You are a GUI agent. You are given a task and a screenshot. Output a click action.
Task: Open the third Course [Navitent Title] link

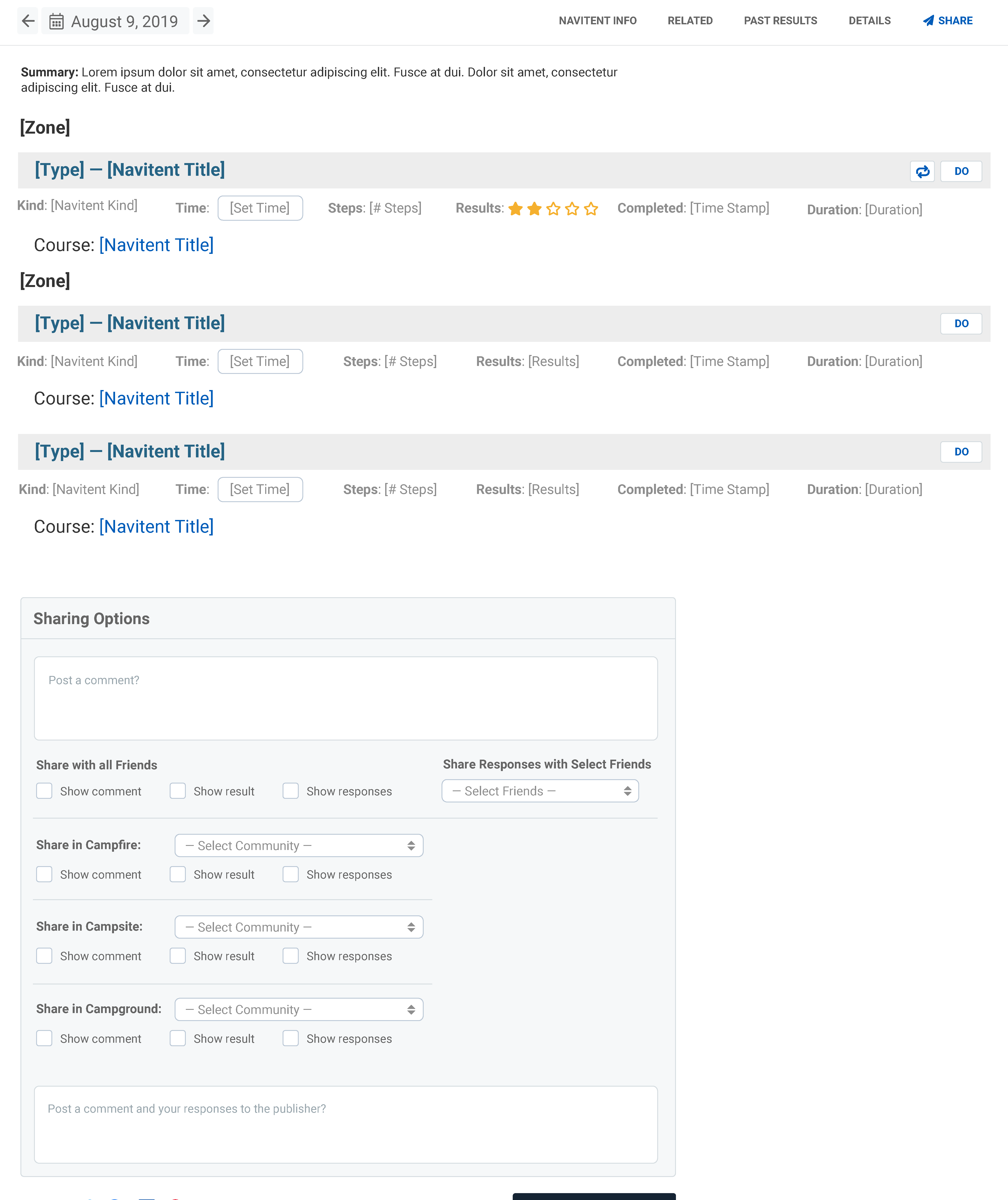[x=157, y=527]
